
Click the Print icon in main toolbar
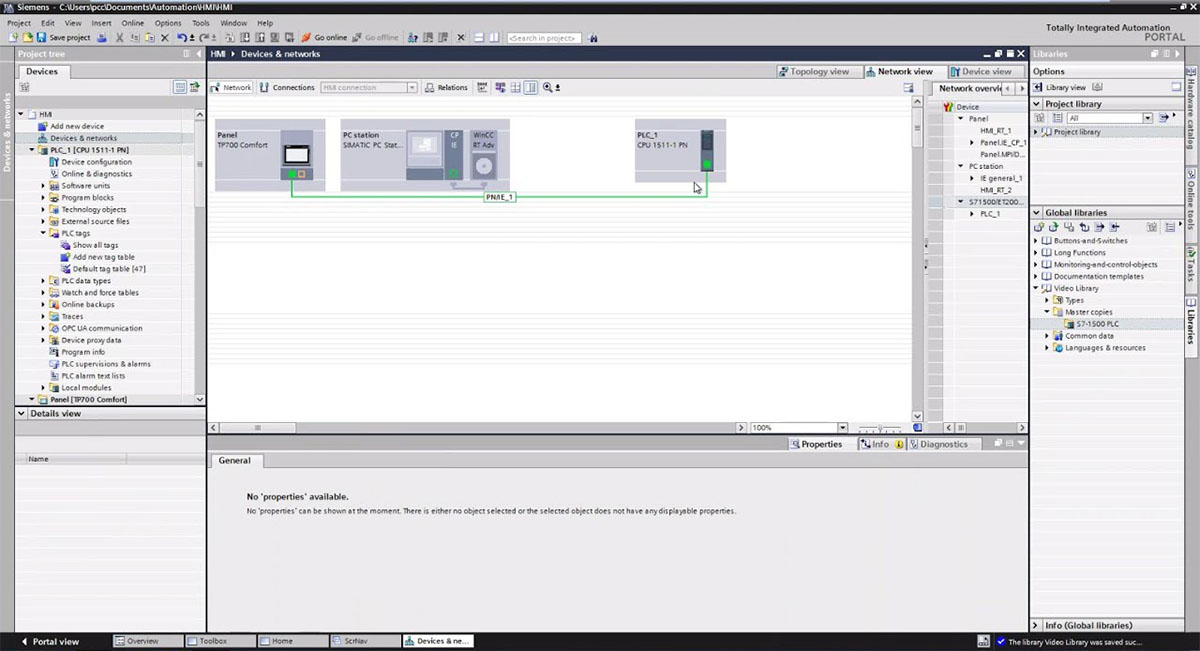[102, 37]
